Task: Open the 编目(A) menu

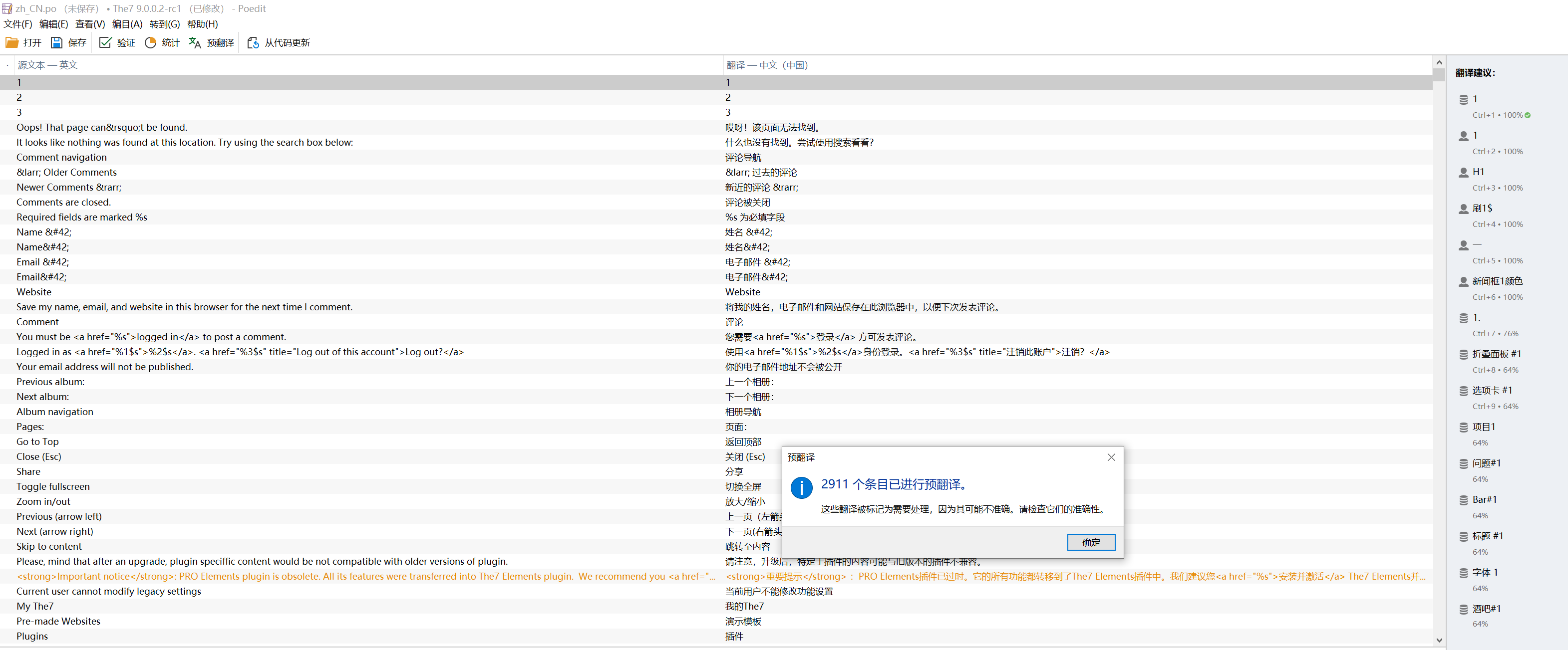Action: (127, 24)
